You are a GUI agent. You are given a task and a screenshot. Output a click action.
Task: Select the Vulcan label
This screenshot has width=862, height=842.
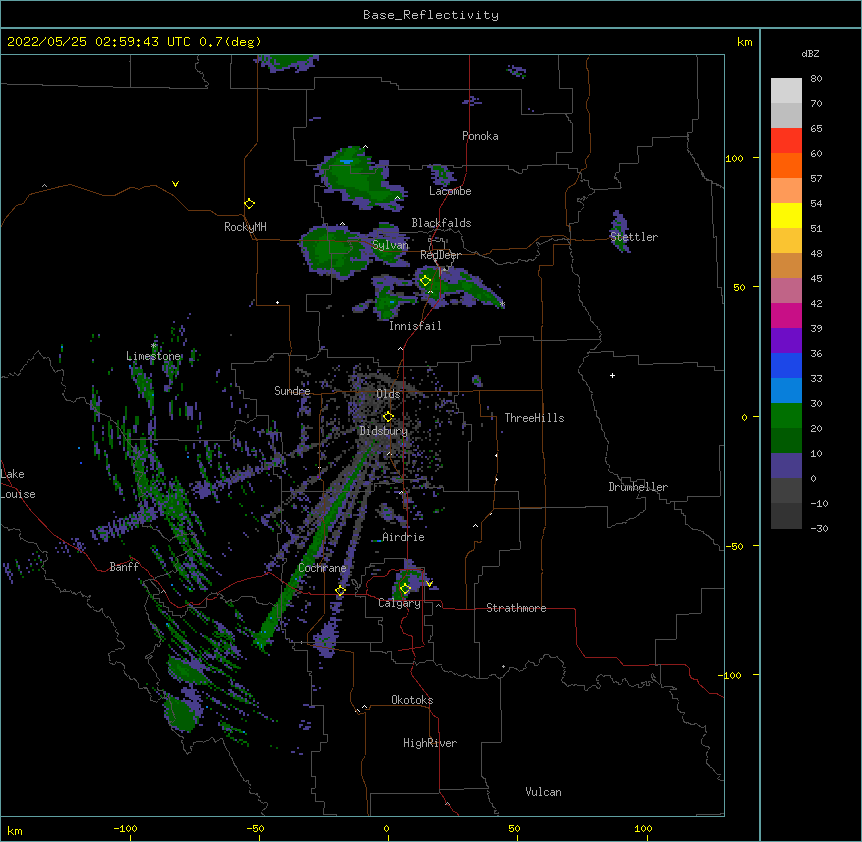click(543, 792)
